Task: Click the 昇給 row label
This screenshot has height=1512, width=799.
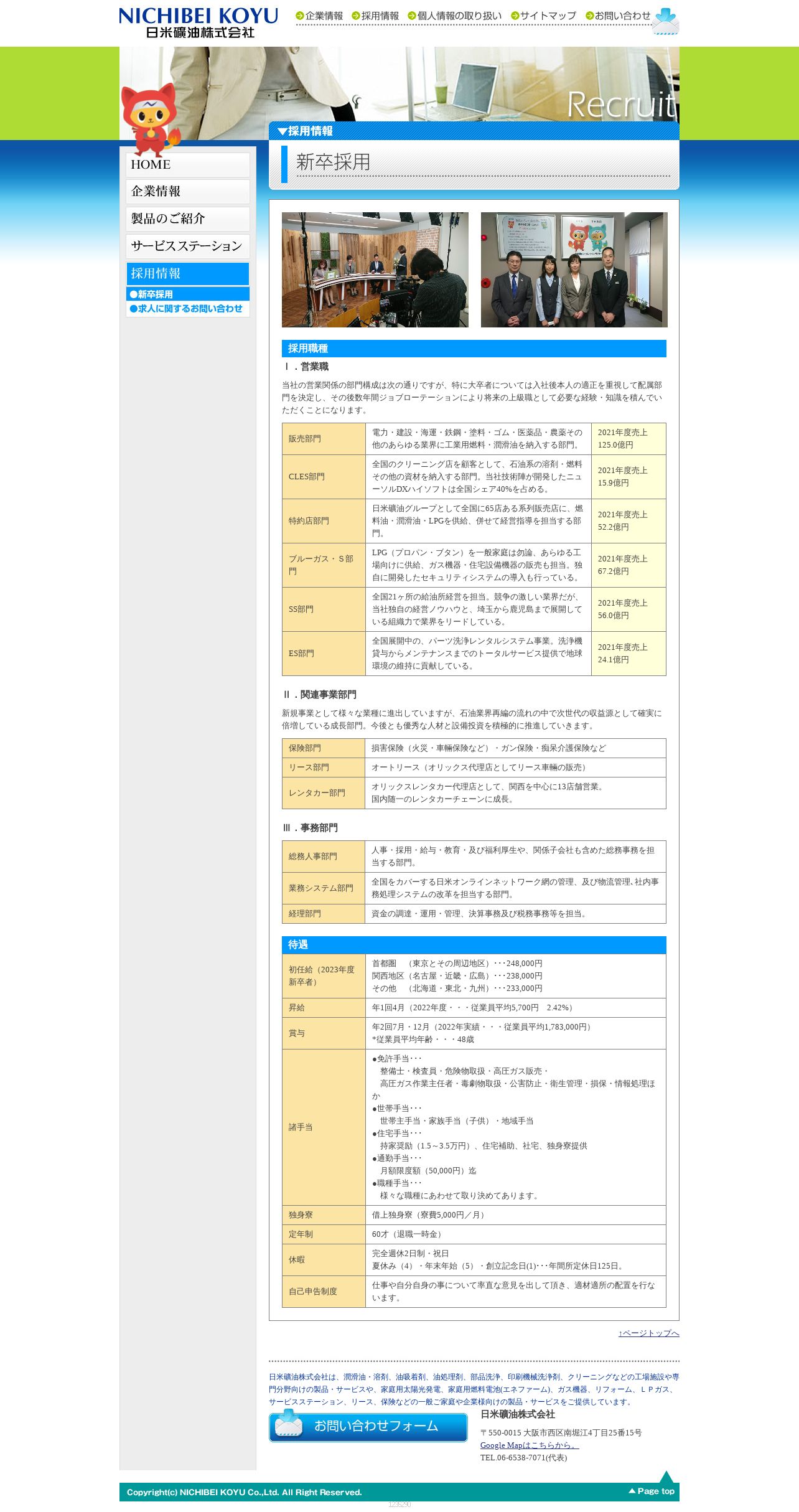Action: pyautogui.click(x=324, y=1008)
